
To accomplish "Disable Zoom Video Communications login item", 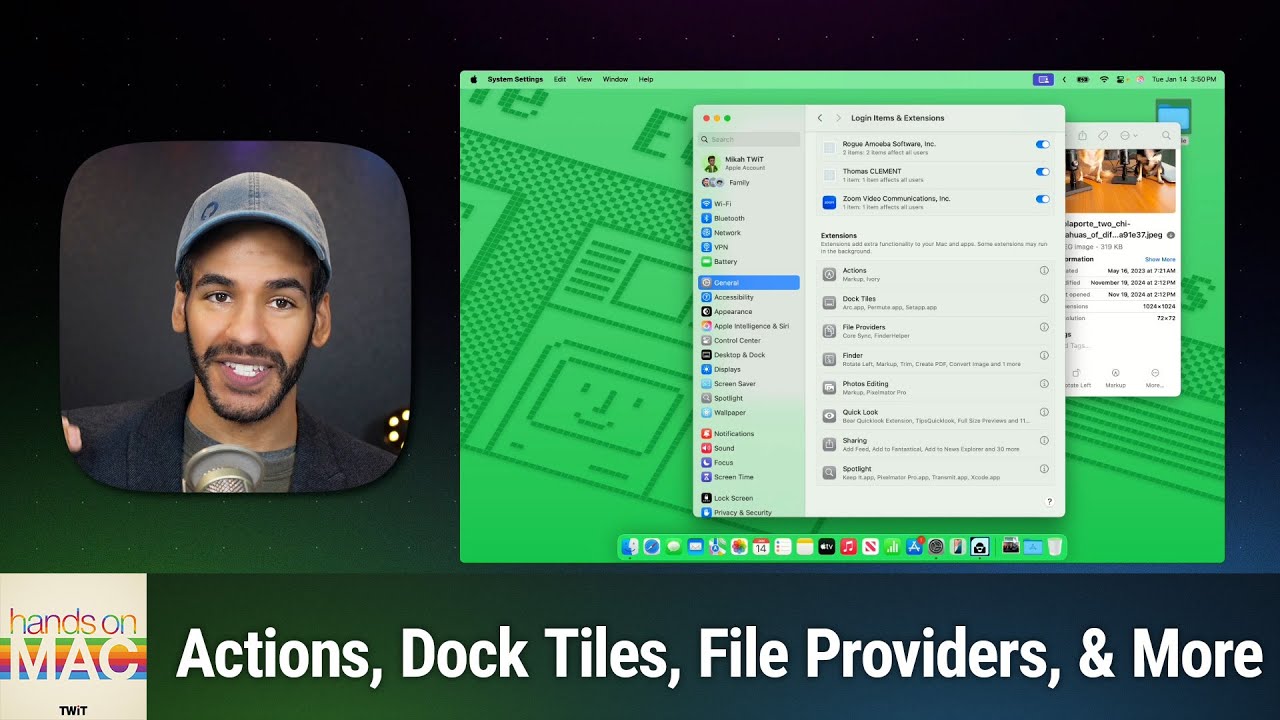I will click(1043, 199).
